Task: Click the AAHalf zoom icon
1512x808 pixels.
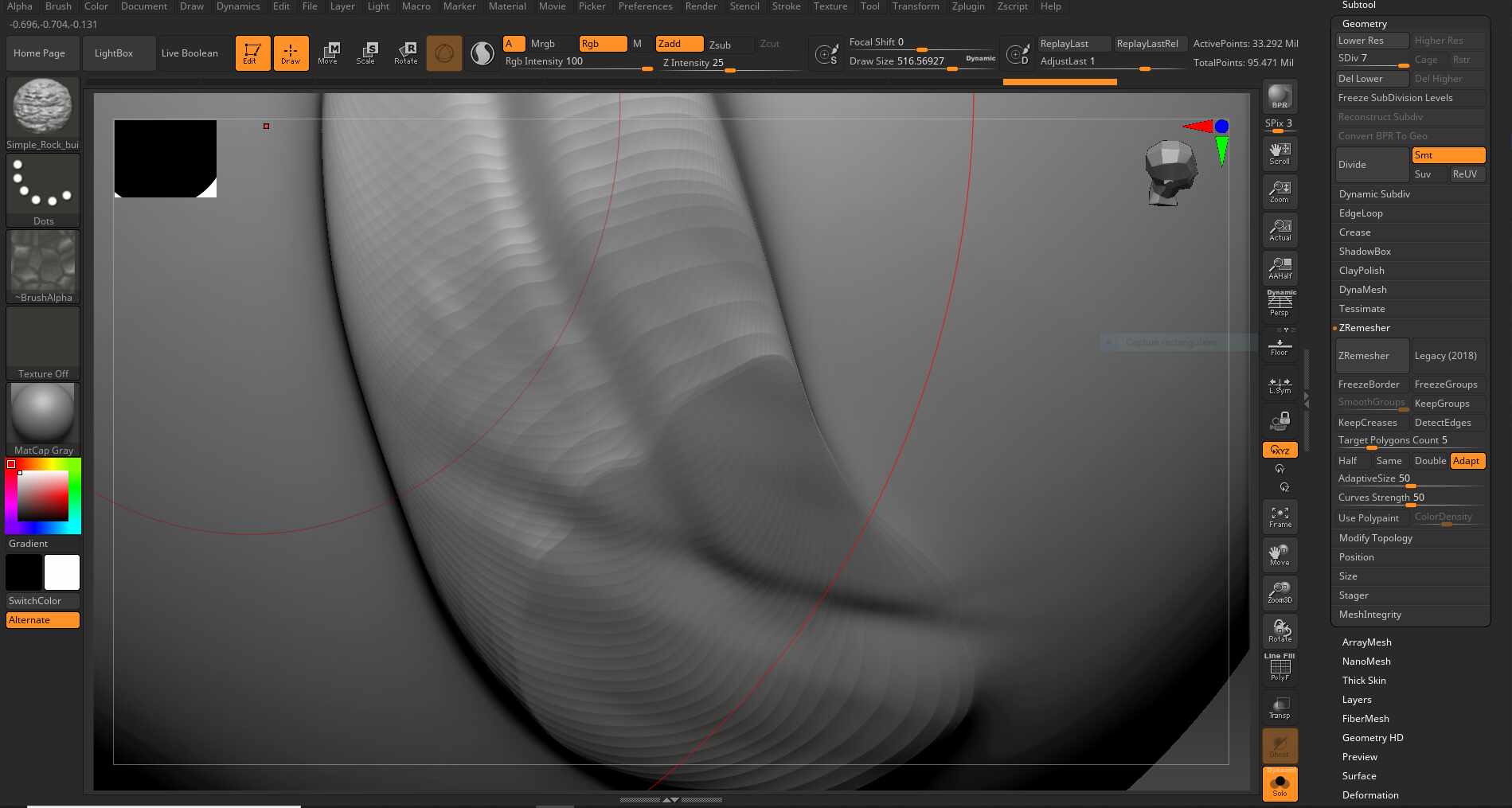Action: click(1280, 268)
